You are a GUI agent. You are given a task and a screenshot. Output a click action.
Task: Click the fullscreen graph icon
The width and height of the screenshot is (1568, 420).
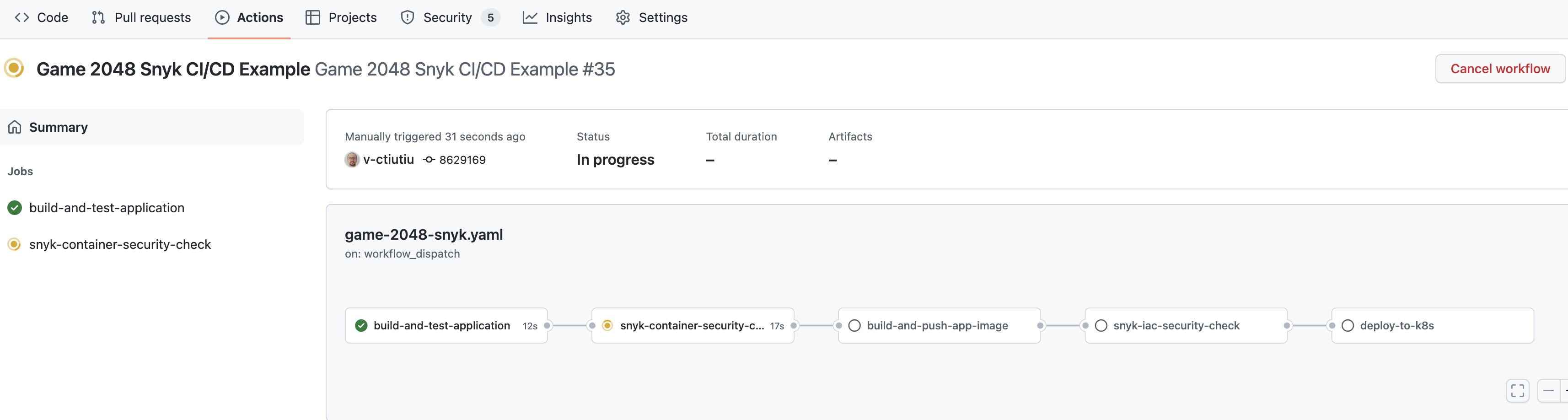1518,390
